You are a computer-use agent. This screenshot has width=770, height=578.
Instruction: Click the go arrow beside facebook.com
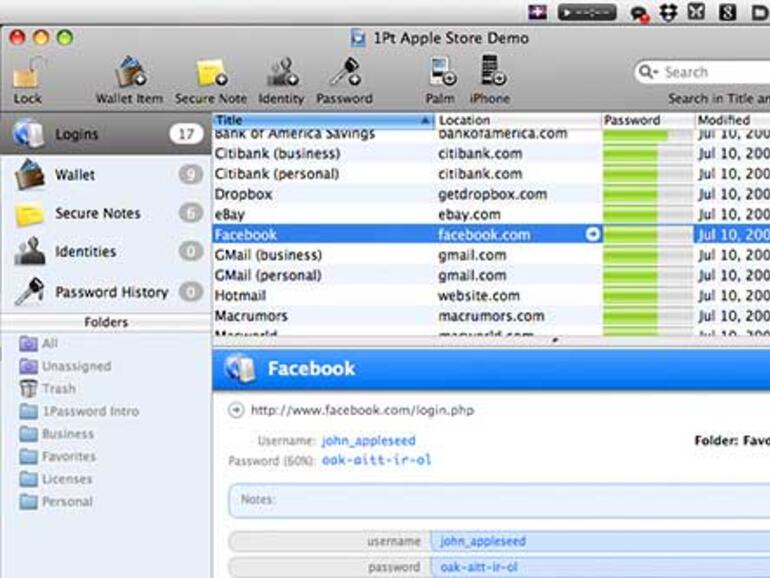[x=593, y=234]
